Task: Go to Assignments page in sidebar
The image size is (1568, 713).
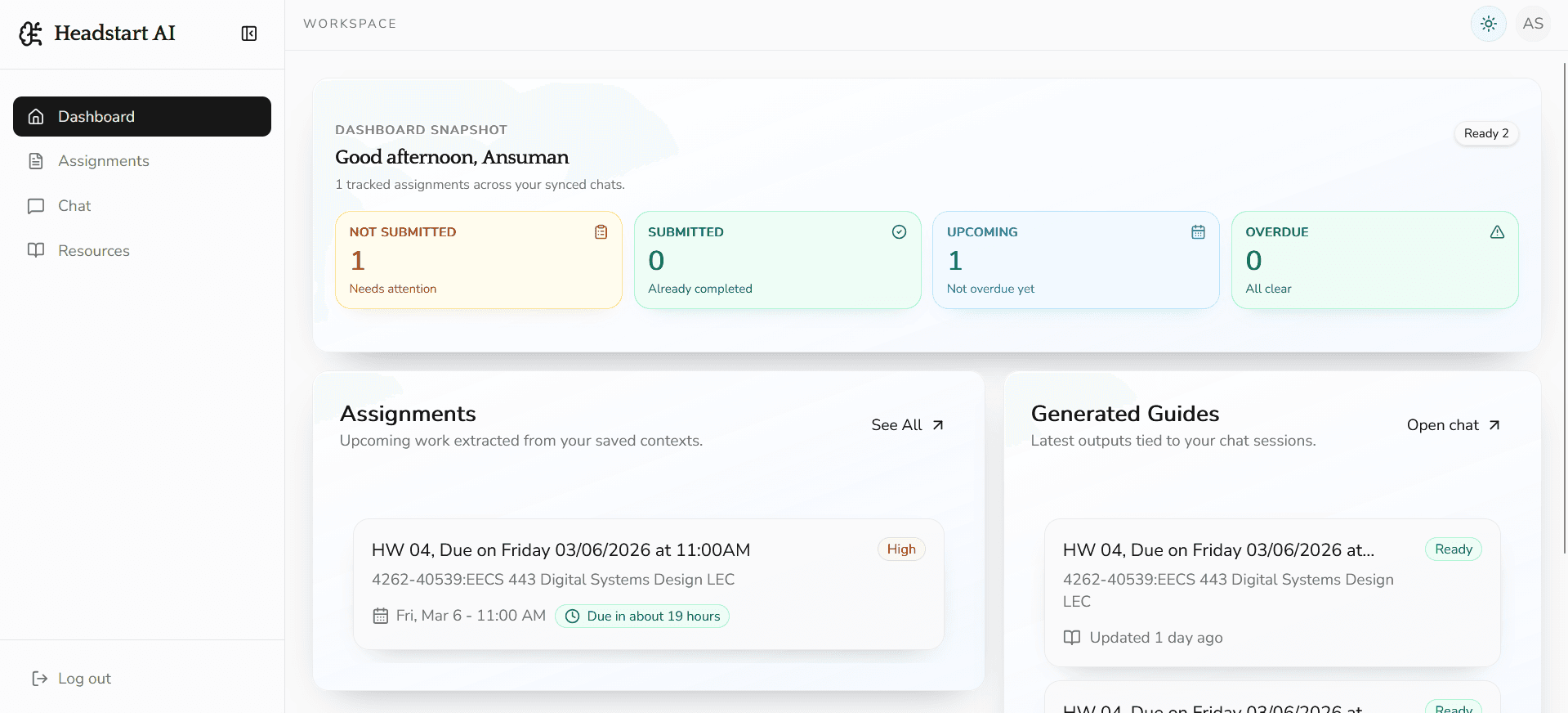Action: (x=142, y=161)
